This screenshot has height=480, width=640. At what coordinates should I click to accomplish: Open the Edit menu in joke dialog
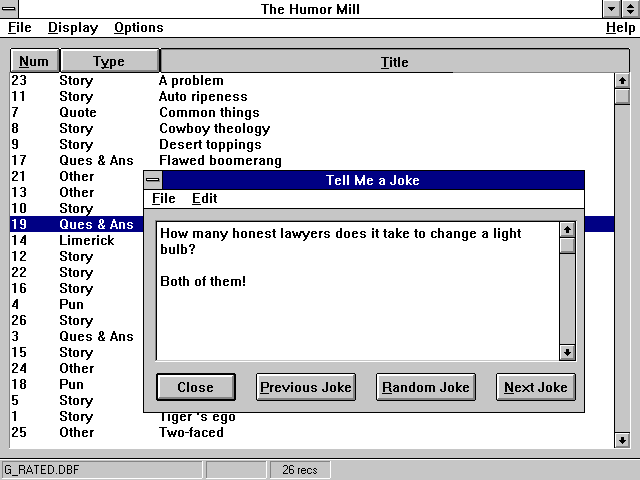click(204, 198)
